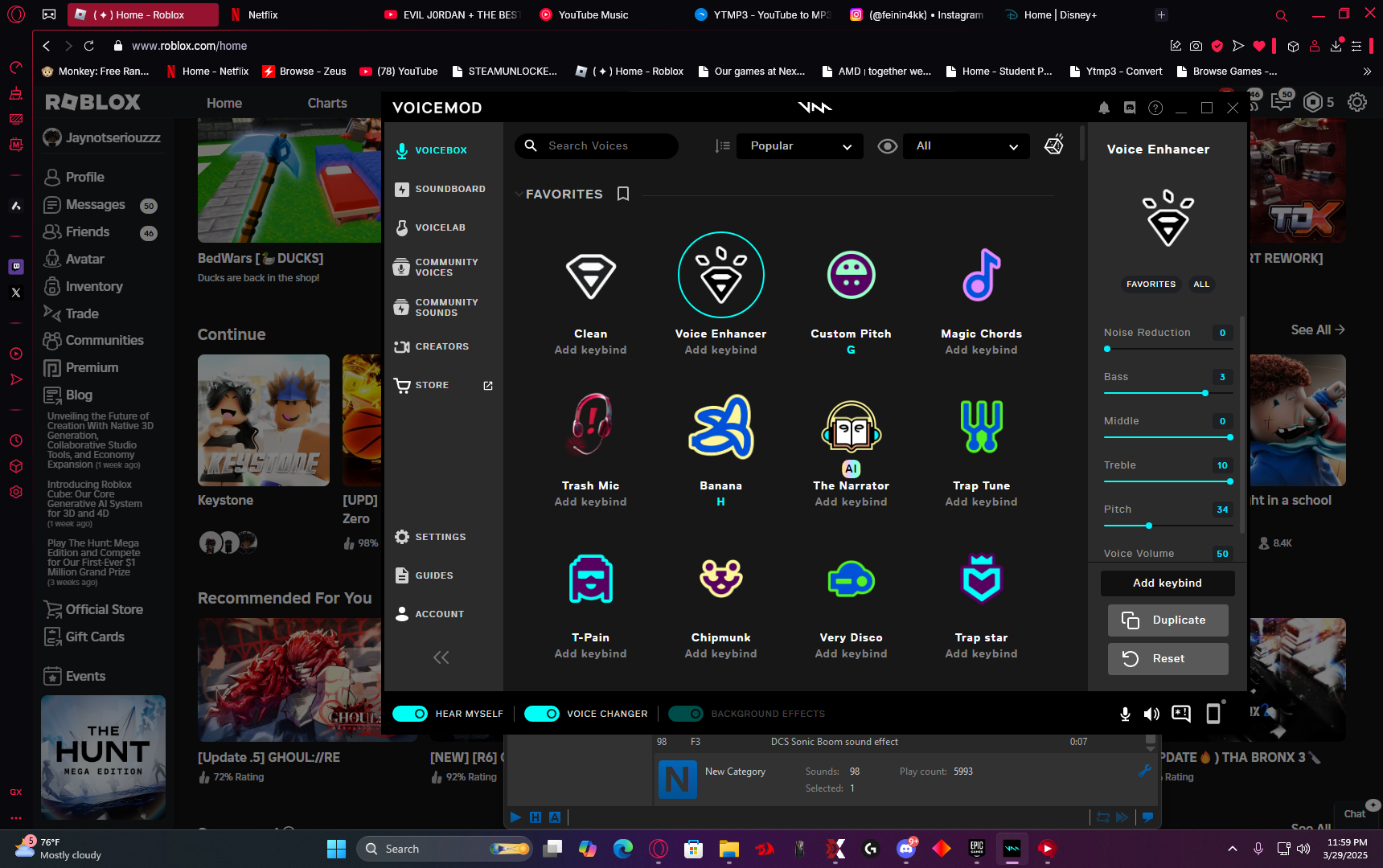This screenshot has width=1383, height=868.
Task: Click the Reset button
Action: point(1168,659)
